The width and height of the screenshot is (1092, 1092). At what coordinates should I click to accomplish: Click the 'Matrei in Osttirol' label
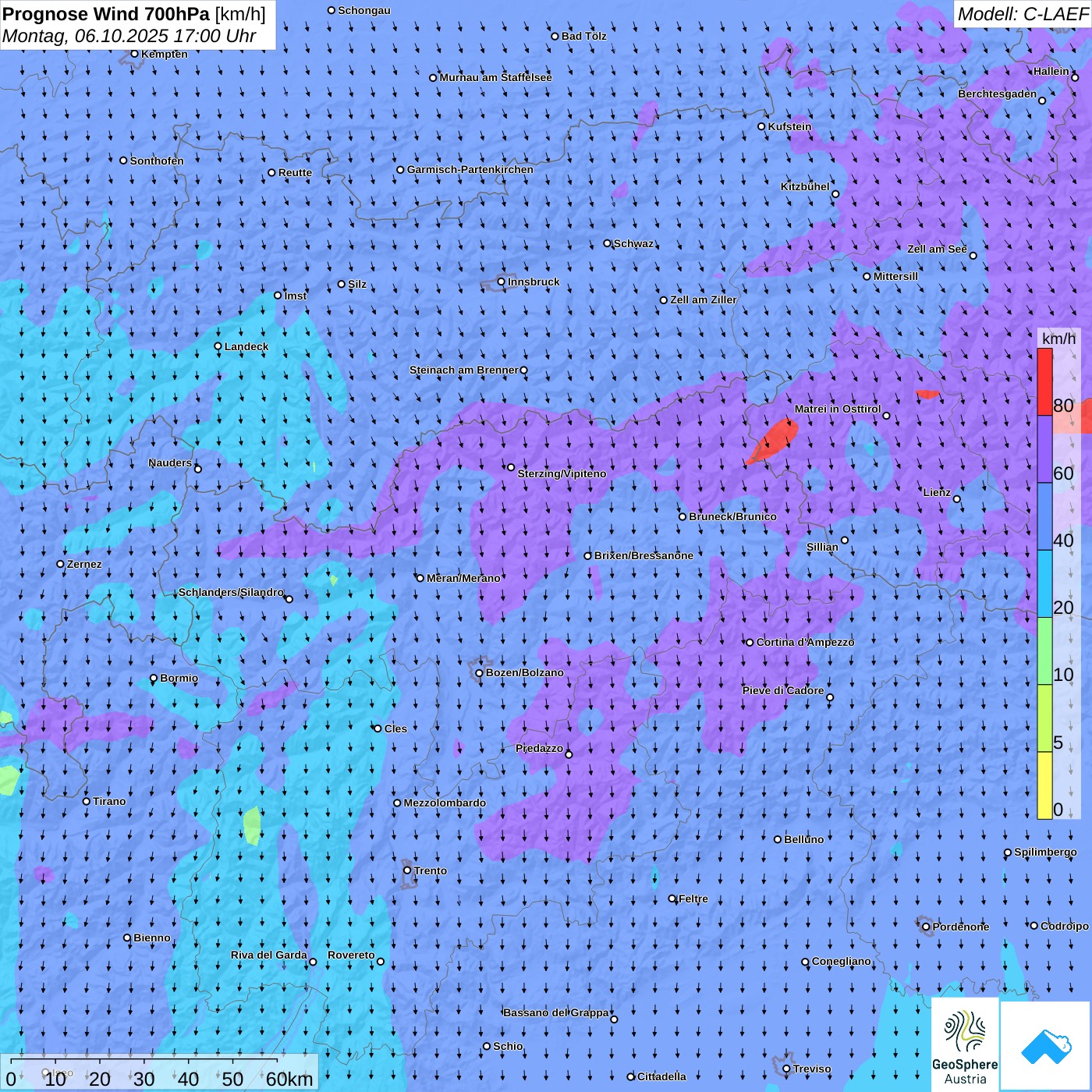838,409
